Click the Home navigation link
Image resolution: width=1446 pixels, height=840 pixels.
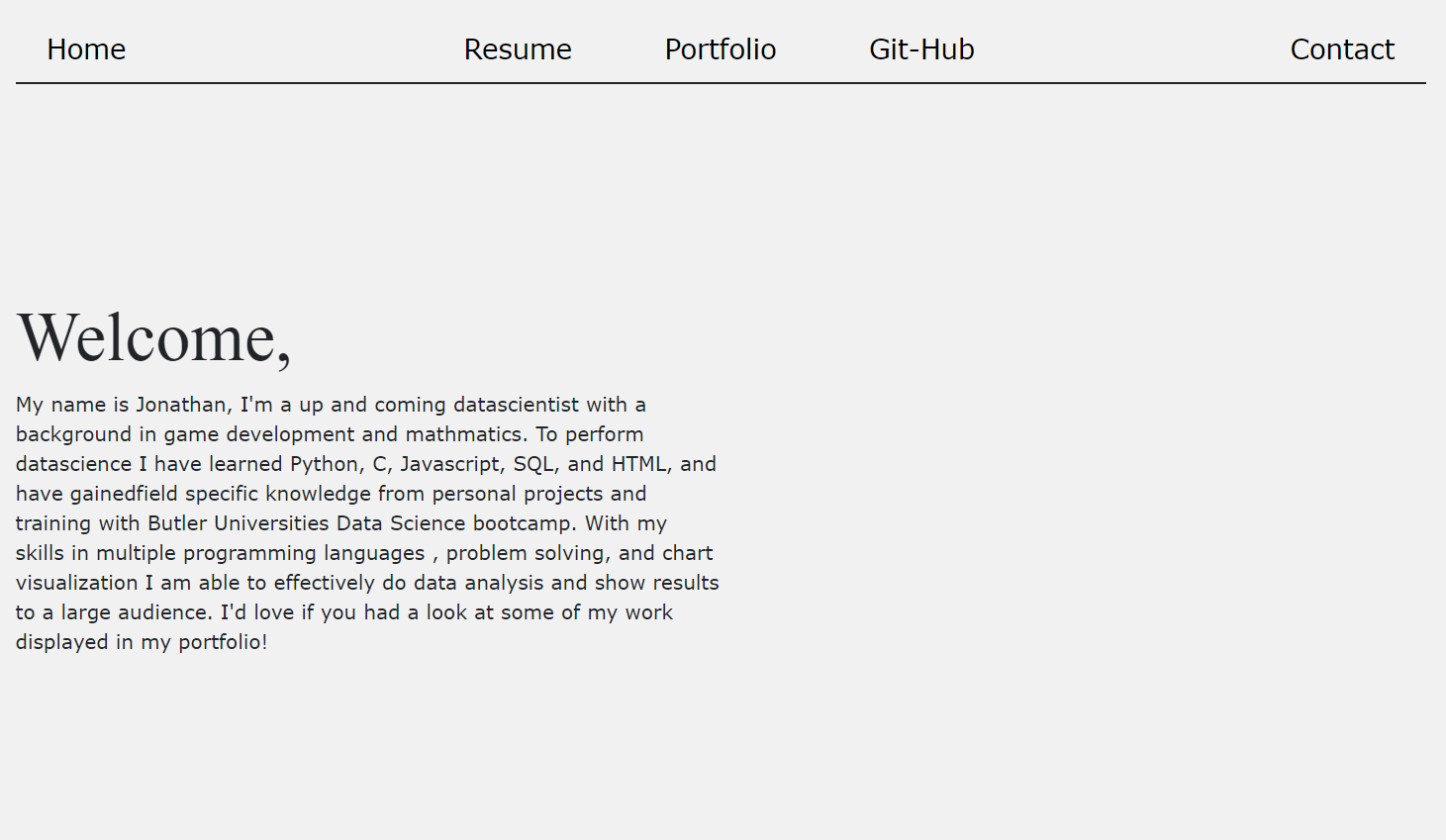click(86, 49)
